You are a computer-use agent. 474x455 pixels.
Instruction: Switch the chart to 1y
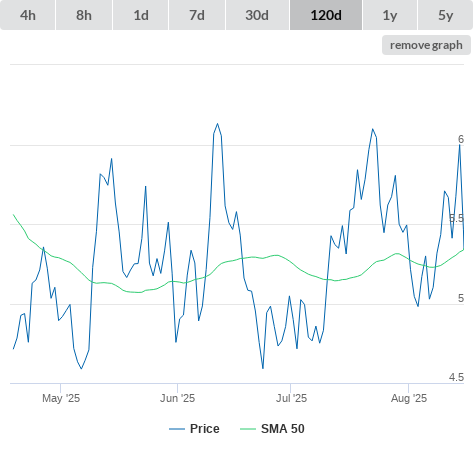[x=390, y=15]
